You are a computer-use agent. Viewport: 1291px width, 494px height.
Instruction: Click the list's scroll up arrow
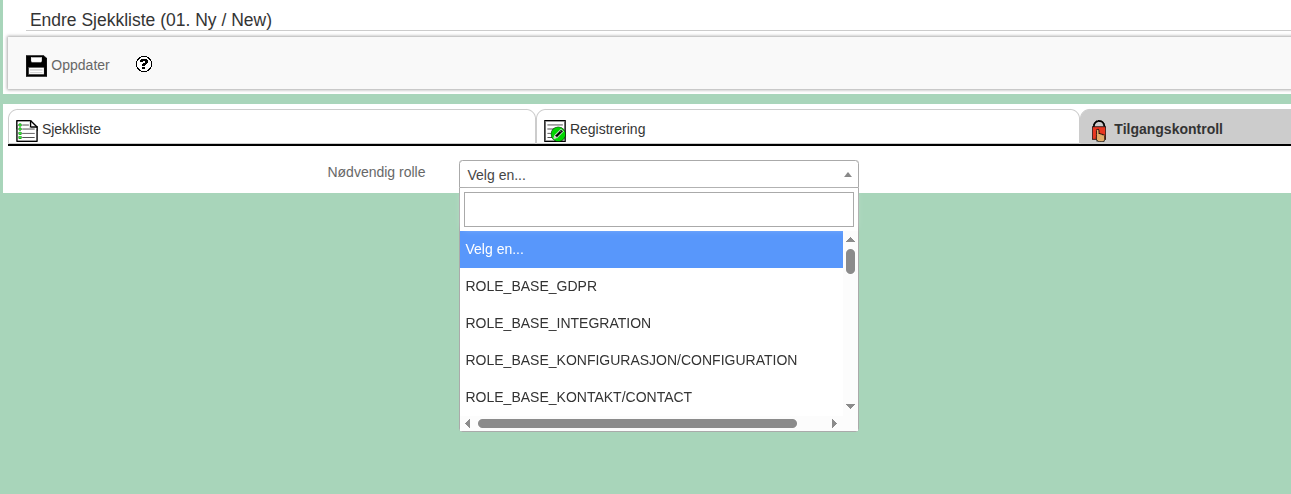click(x=850, y=239)
